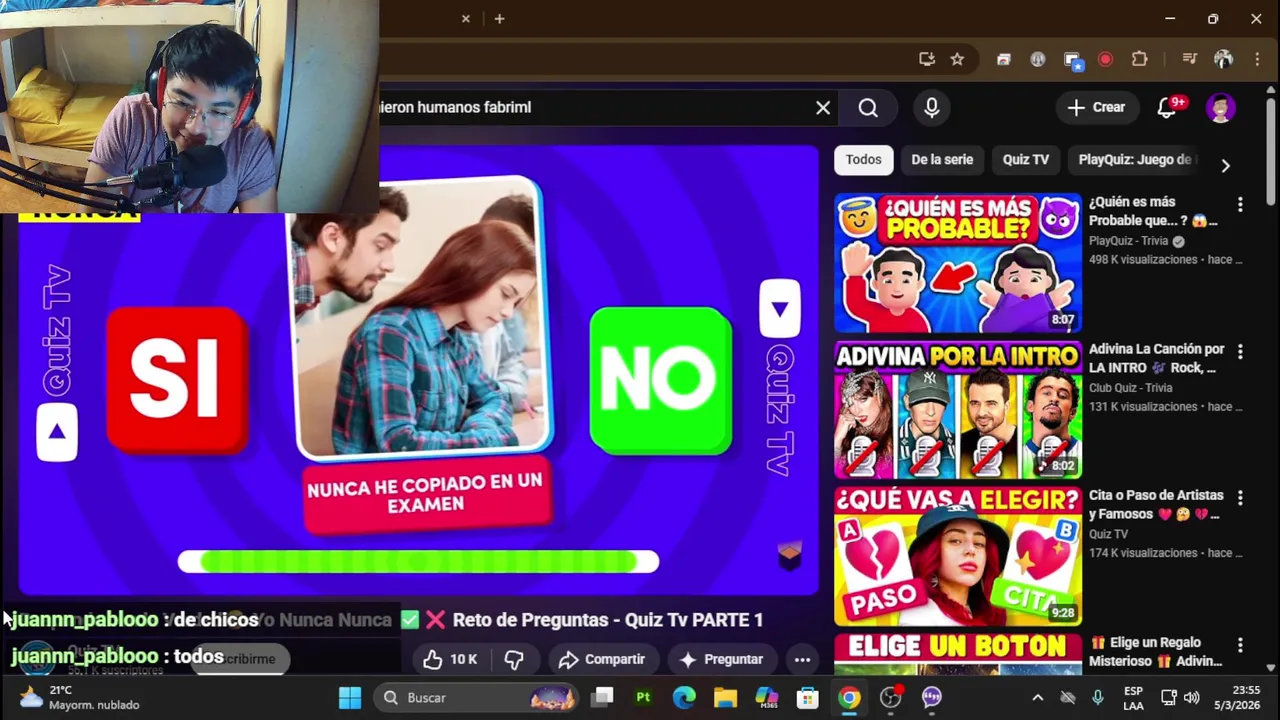The image size is (1280, 720).
Task: Open the Club Quiz - Trivia channel
Action: point(1130,388)
